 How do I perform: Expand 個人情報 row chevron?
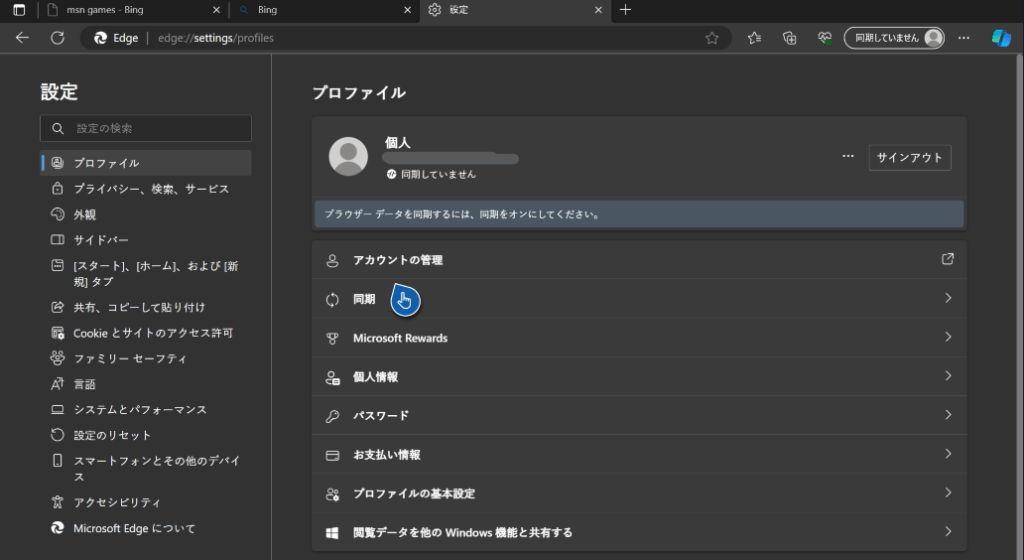tap(948, 376)
